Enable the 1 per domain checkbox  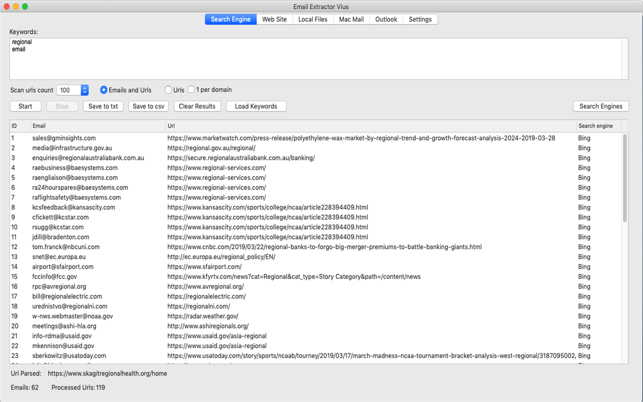tap(192, 89)
